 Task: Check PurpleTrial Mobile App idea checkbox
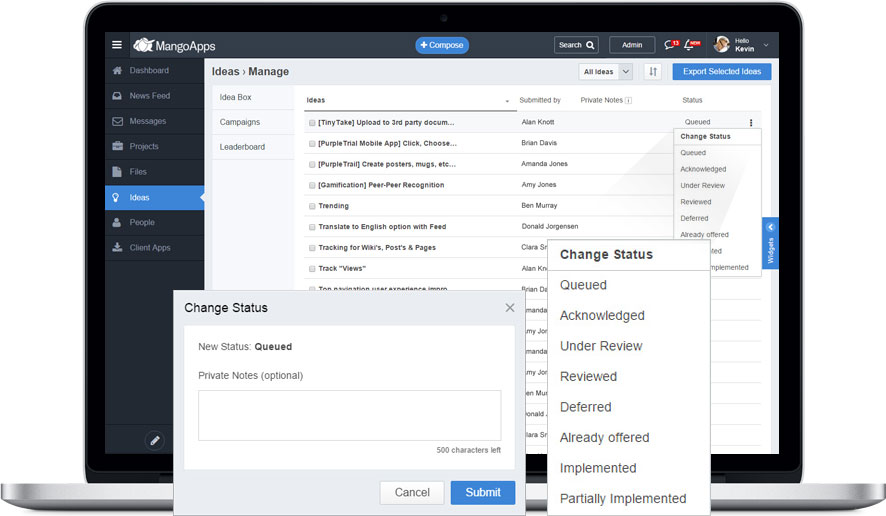(312, 144)
